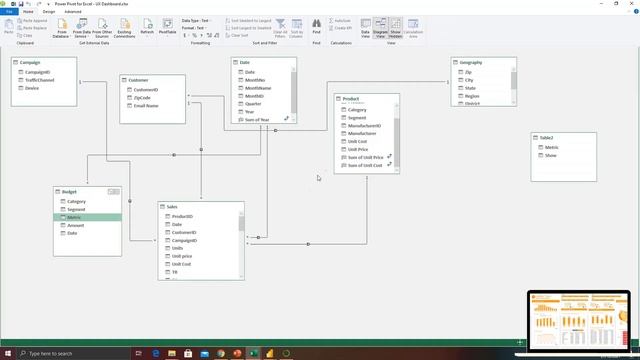Select TrafficChannel field in Campaign table

tap(40, 80)
